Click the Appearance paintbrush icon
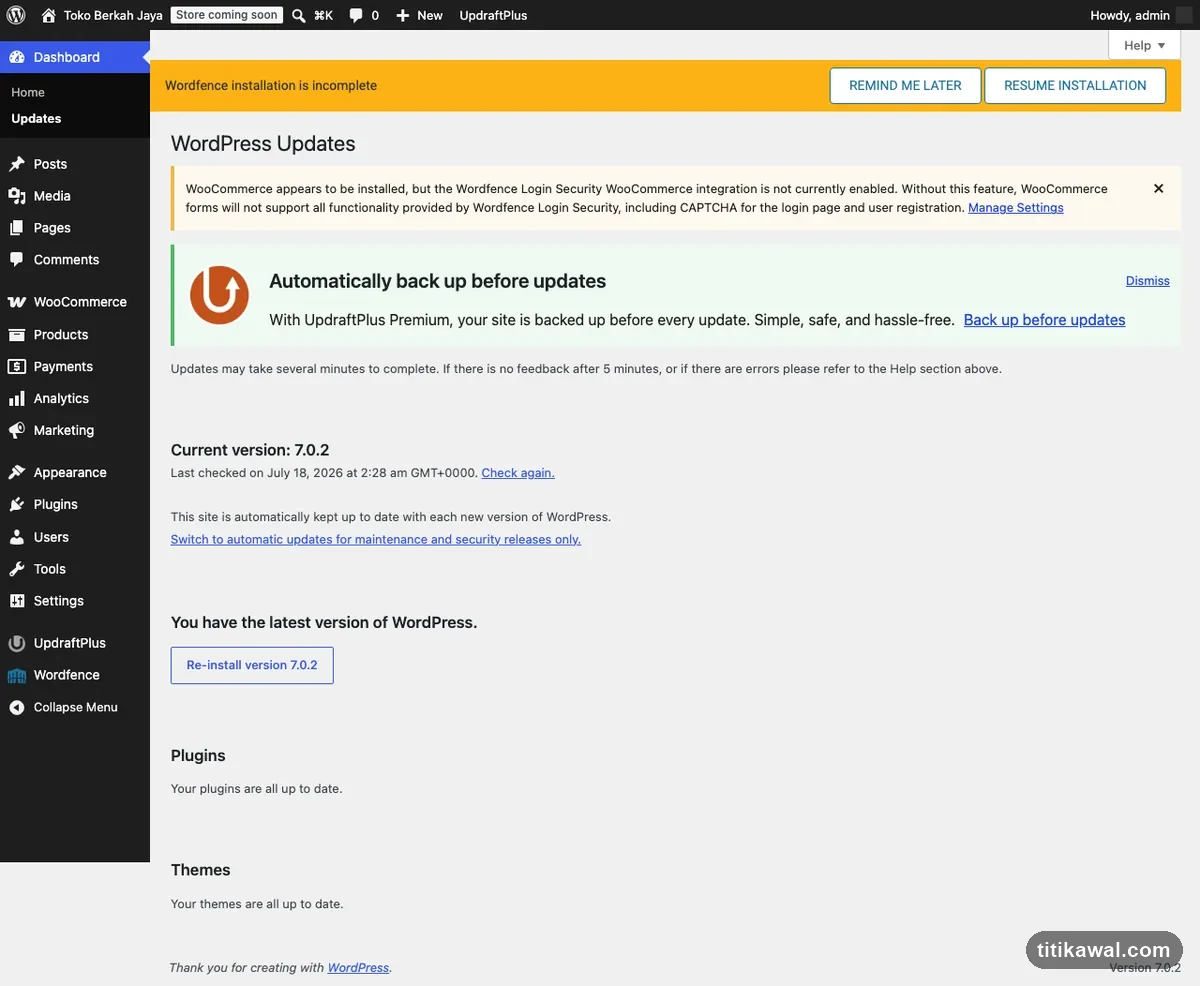The height and width of the screenshot is (986, 1200). [17, 472]
